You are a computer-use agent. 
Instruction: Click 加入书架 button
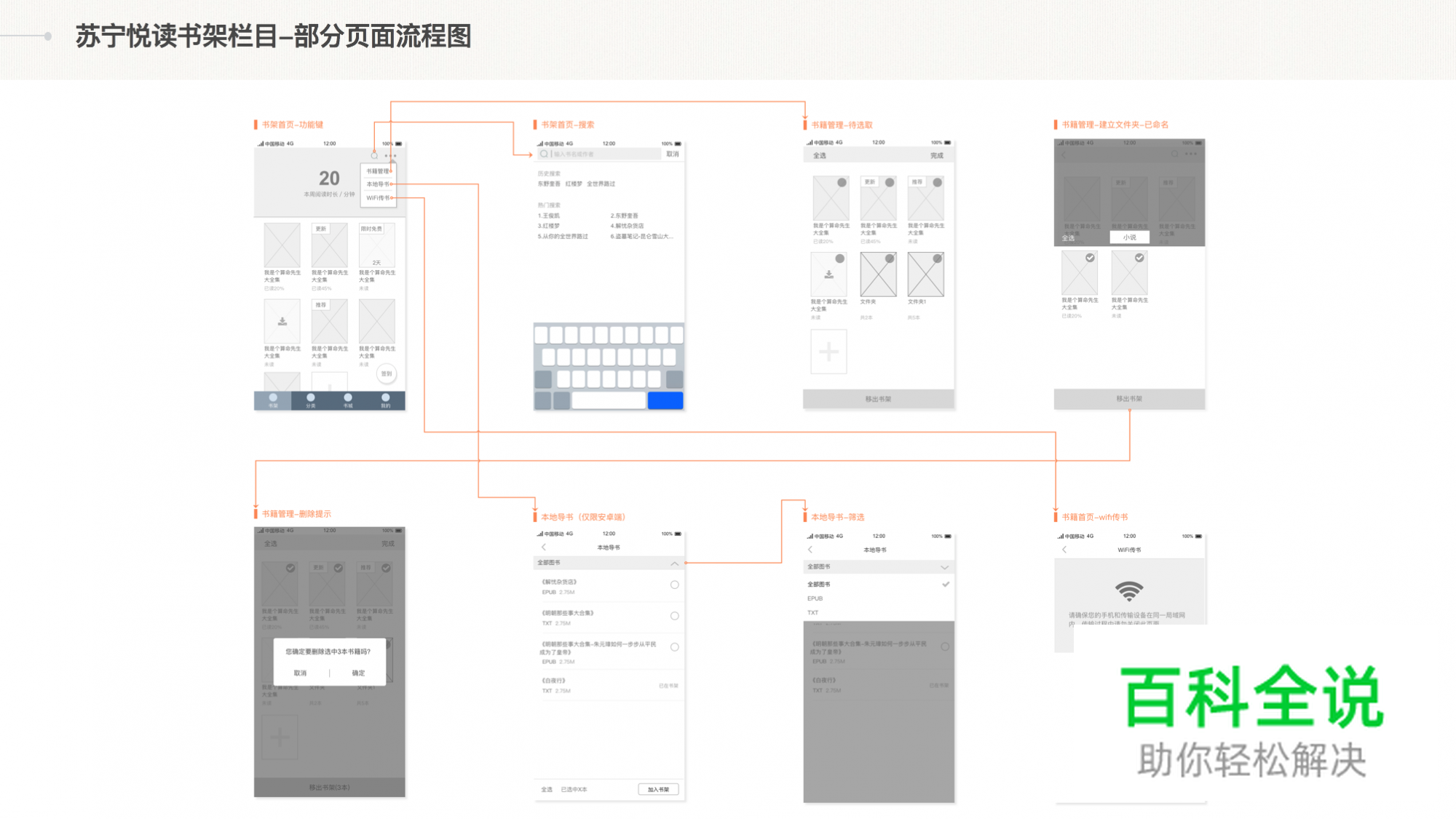click(658, 789)
